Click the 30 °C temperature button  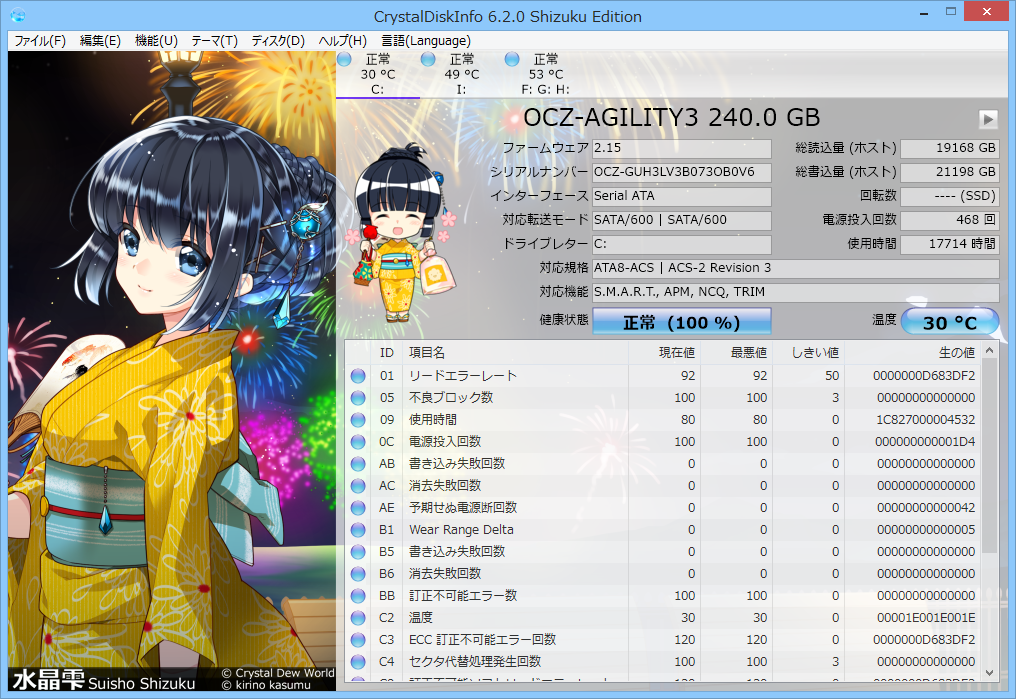tap(950, 322)
